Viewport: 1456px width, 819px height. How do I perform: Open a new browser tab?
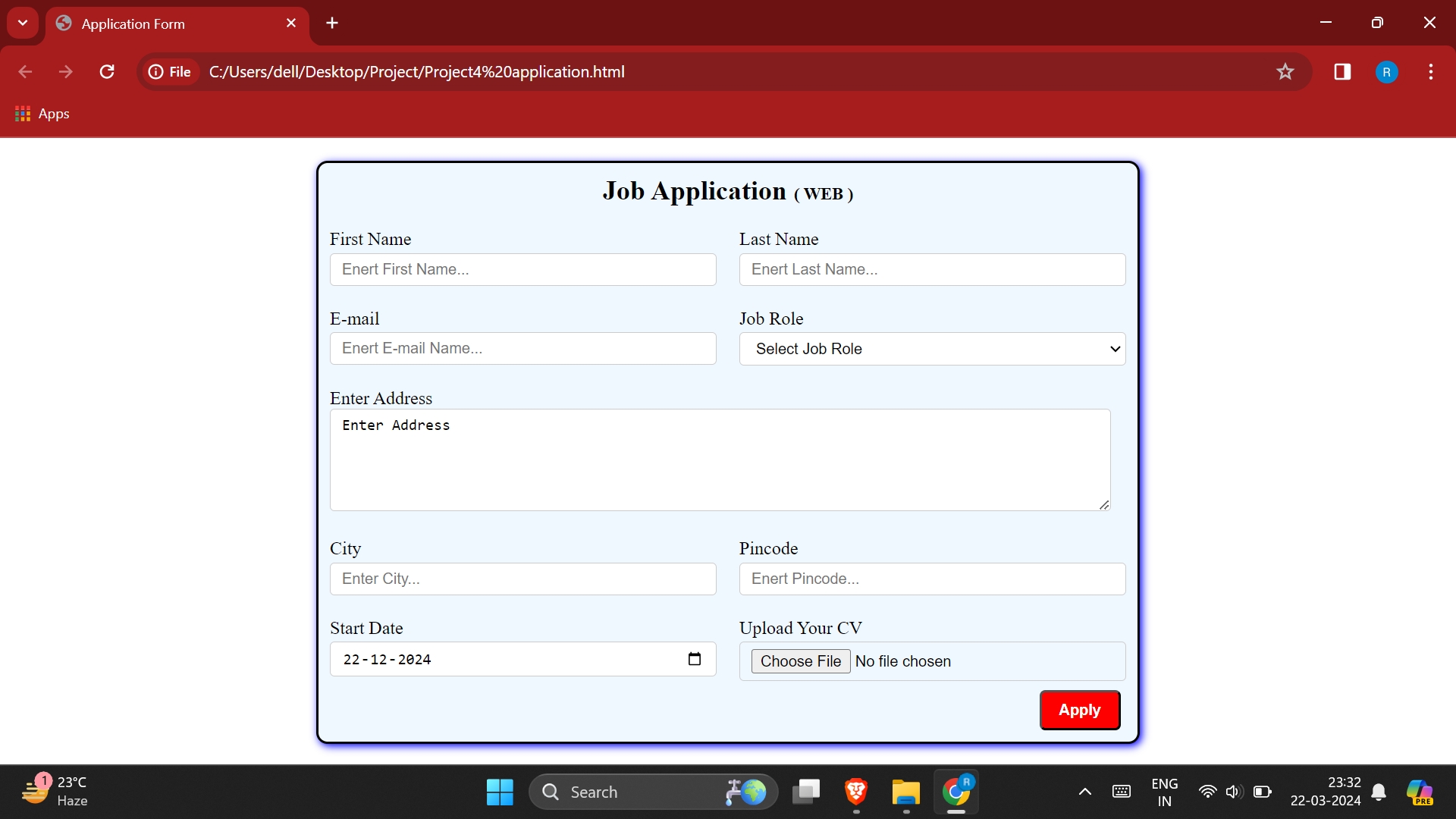[x=332, y=24]
